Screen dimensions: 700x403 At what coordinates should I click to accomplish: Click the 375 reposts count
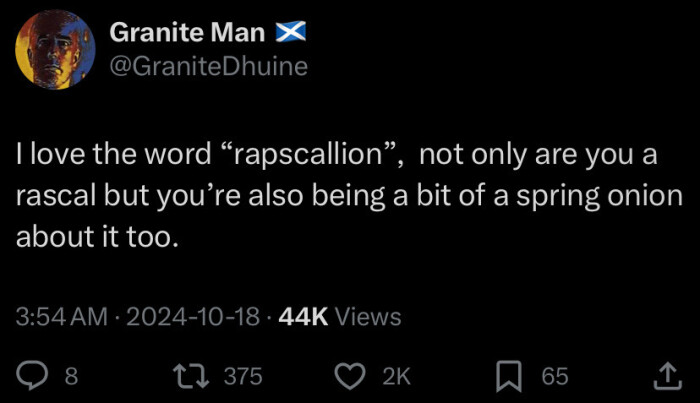pyautogui.click(x=241, y=376)
